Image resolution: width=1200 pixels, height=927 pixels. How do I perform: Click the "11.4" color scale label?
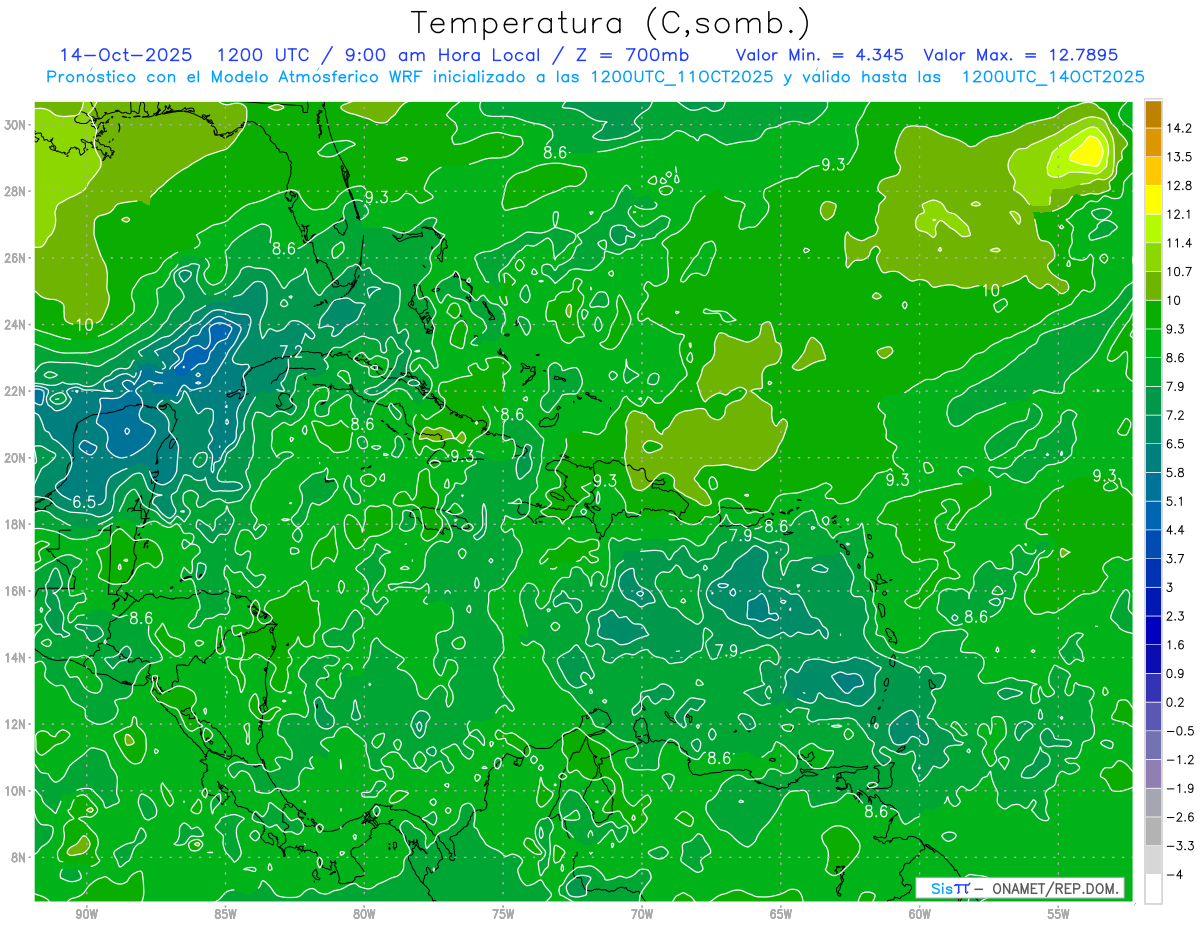1181,243
